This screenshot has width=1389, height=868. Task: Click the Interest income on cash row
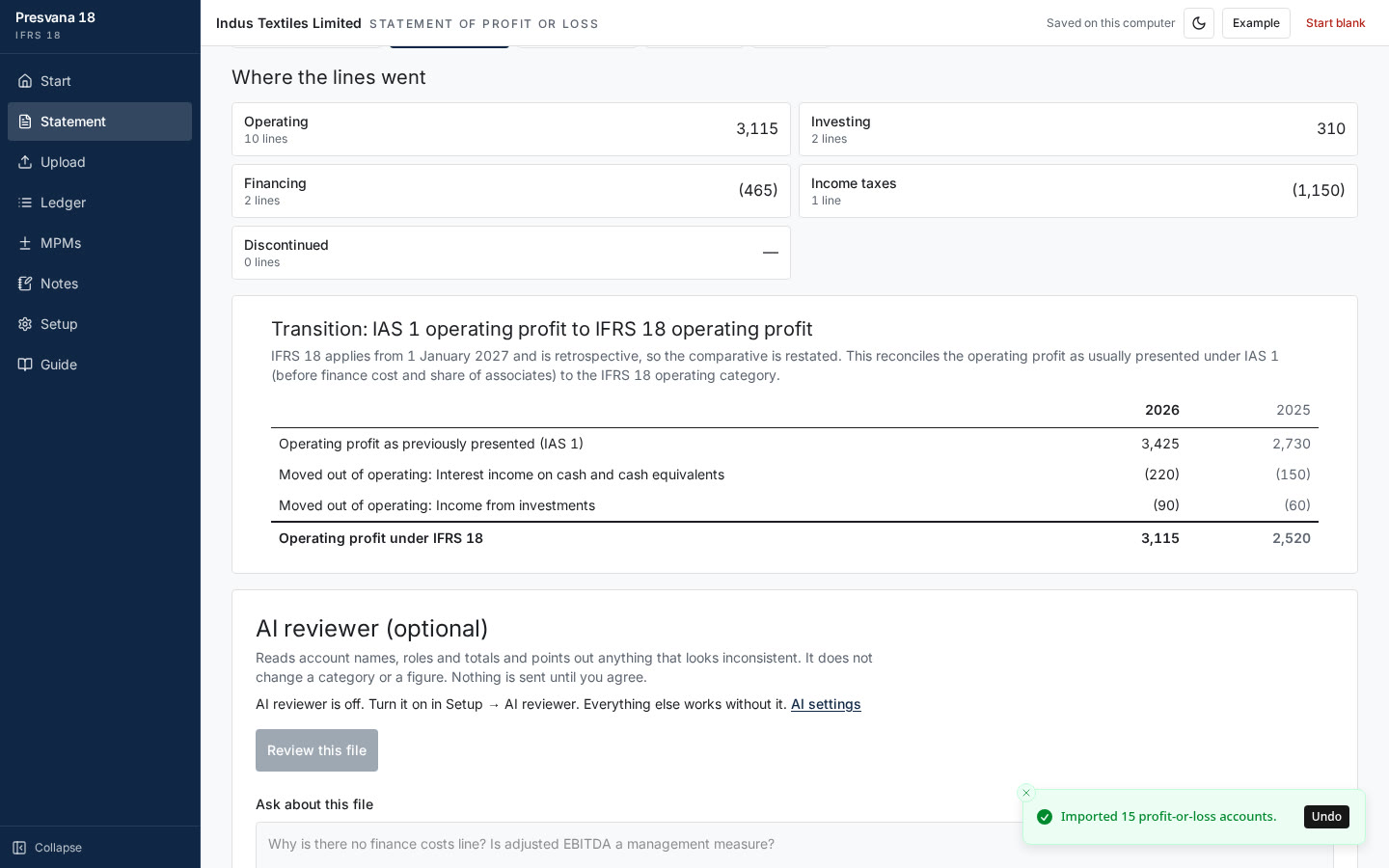(x=795, y=475)
